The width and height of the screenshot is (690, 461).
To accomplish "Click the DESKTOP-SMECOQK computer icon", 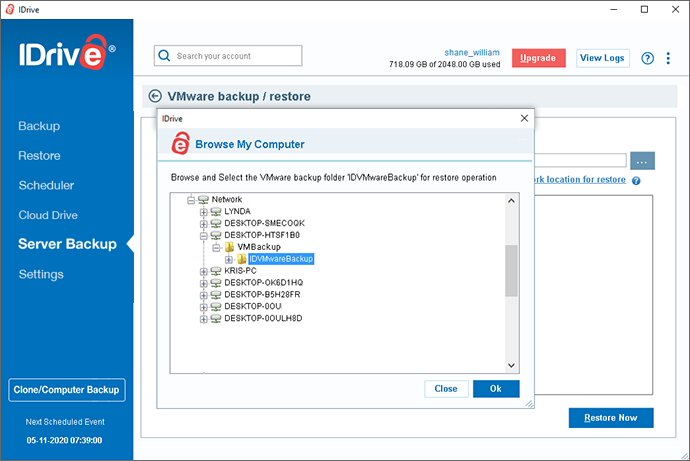I will point(216,223).
